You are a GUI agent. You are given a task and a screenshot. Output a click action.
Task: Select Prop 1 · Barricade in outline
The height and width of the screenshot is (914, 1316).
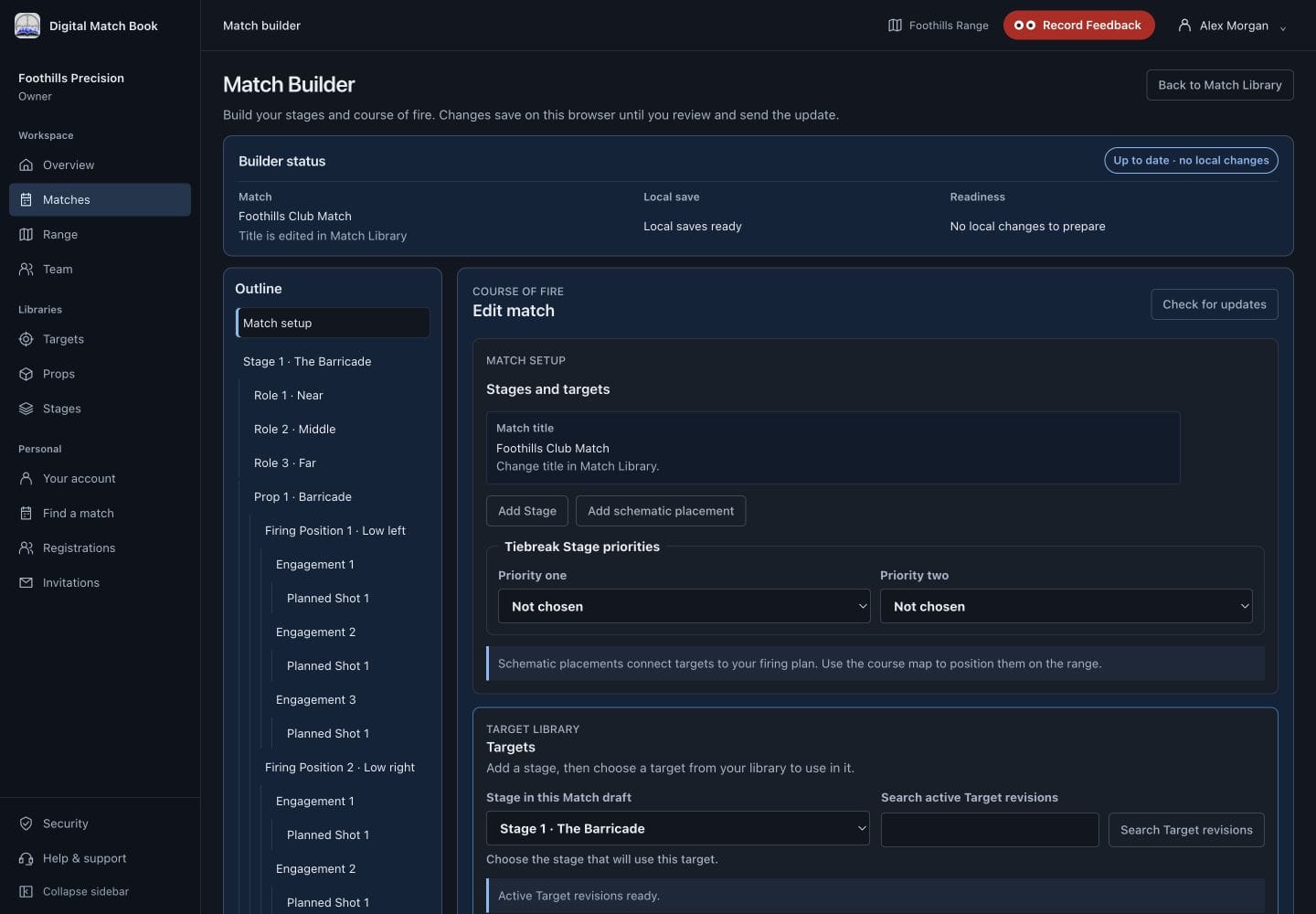[338, 497]
